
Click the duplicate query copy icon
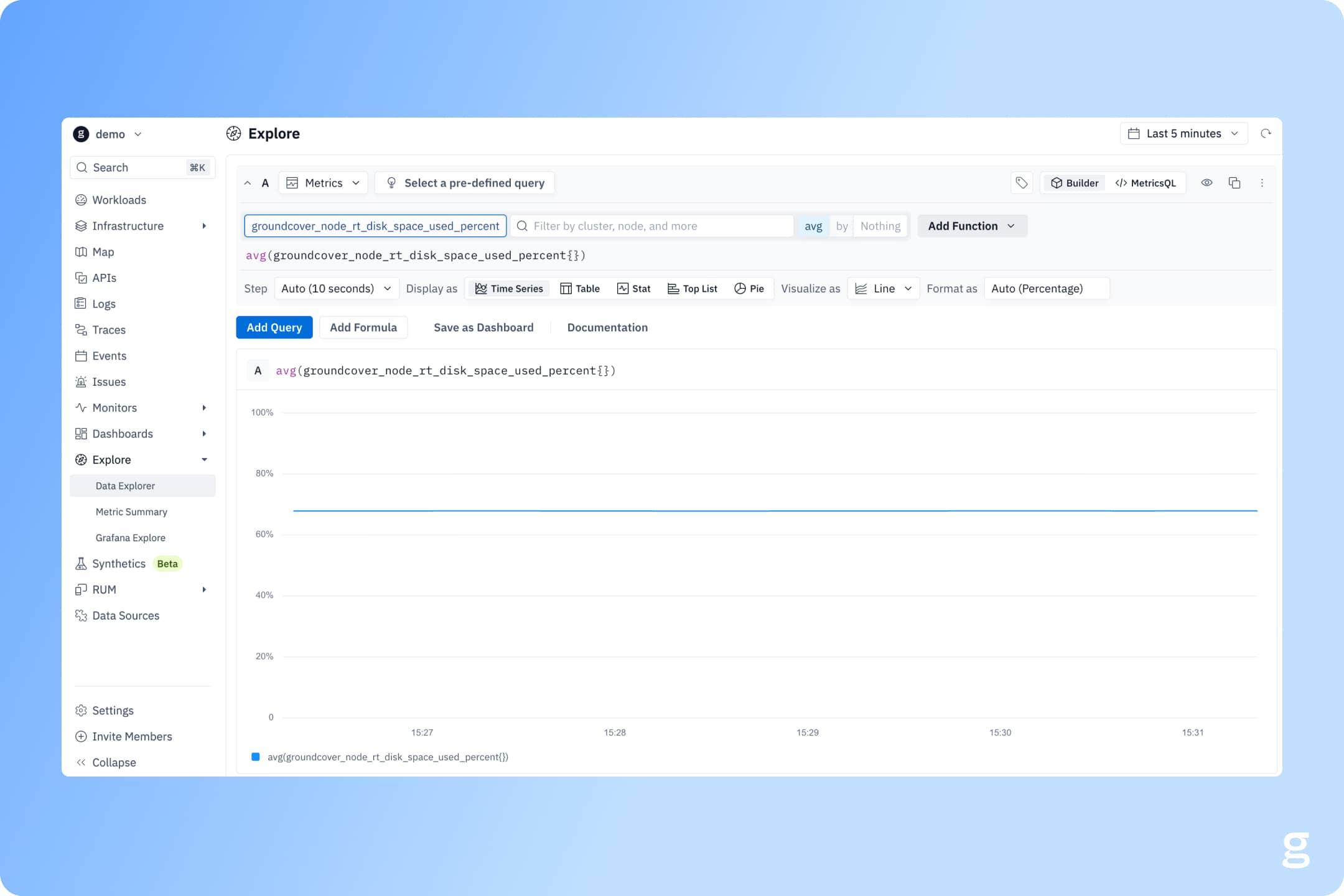point(1234,183)
